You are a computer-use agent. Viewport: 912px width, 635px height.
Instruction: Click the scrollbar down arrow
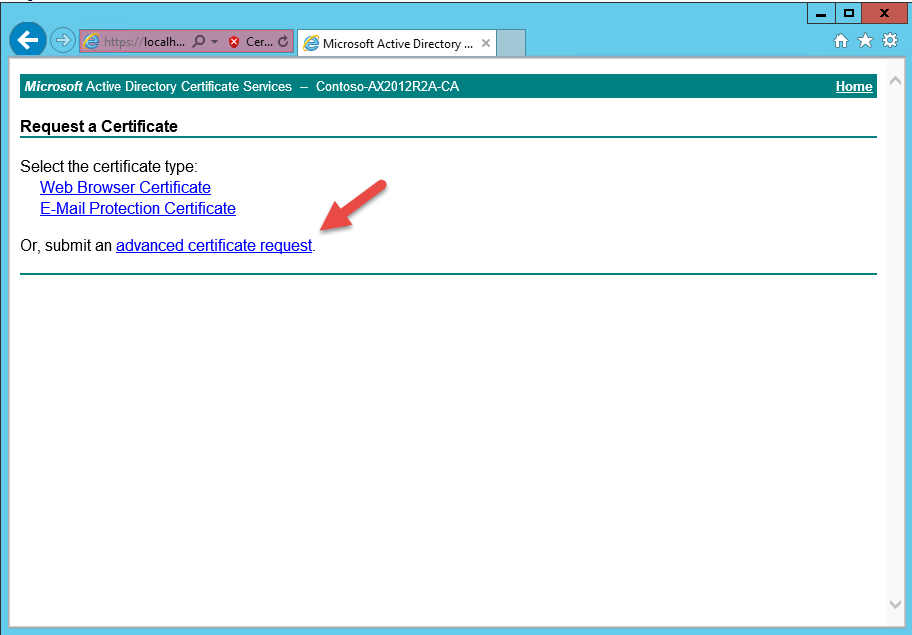point(896,604)
